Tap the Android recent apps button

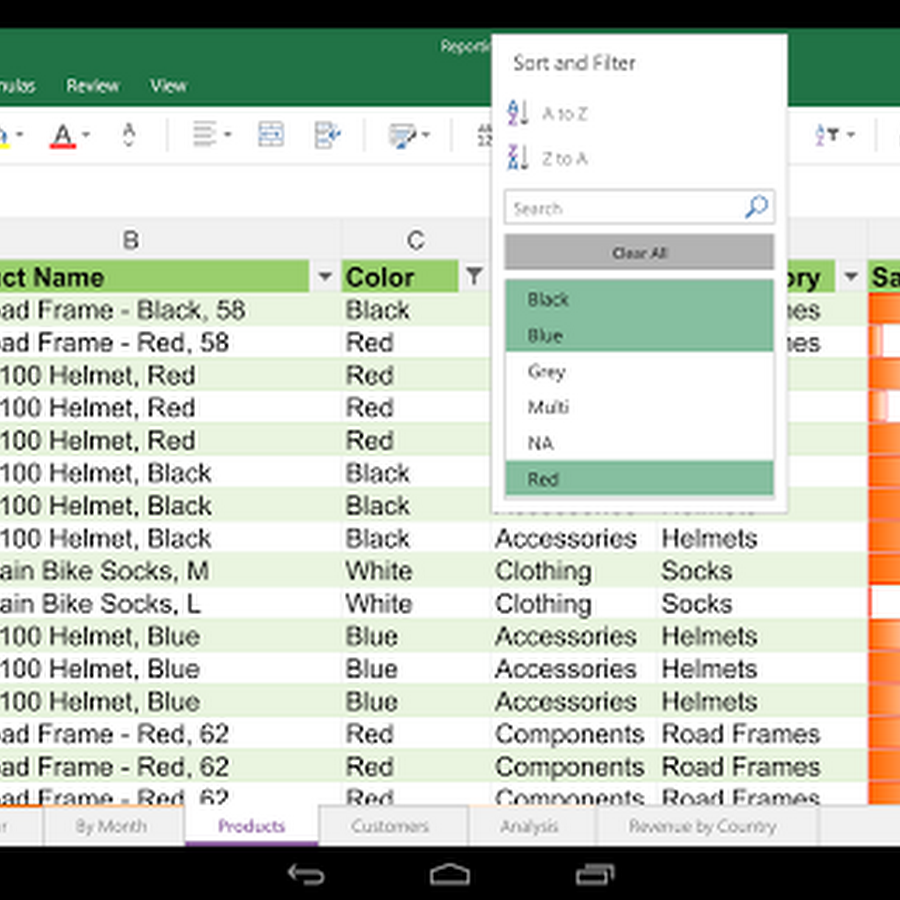[x=595, y=874]
